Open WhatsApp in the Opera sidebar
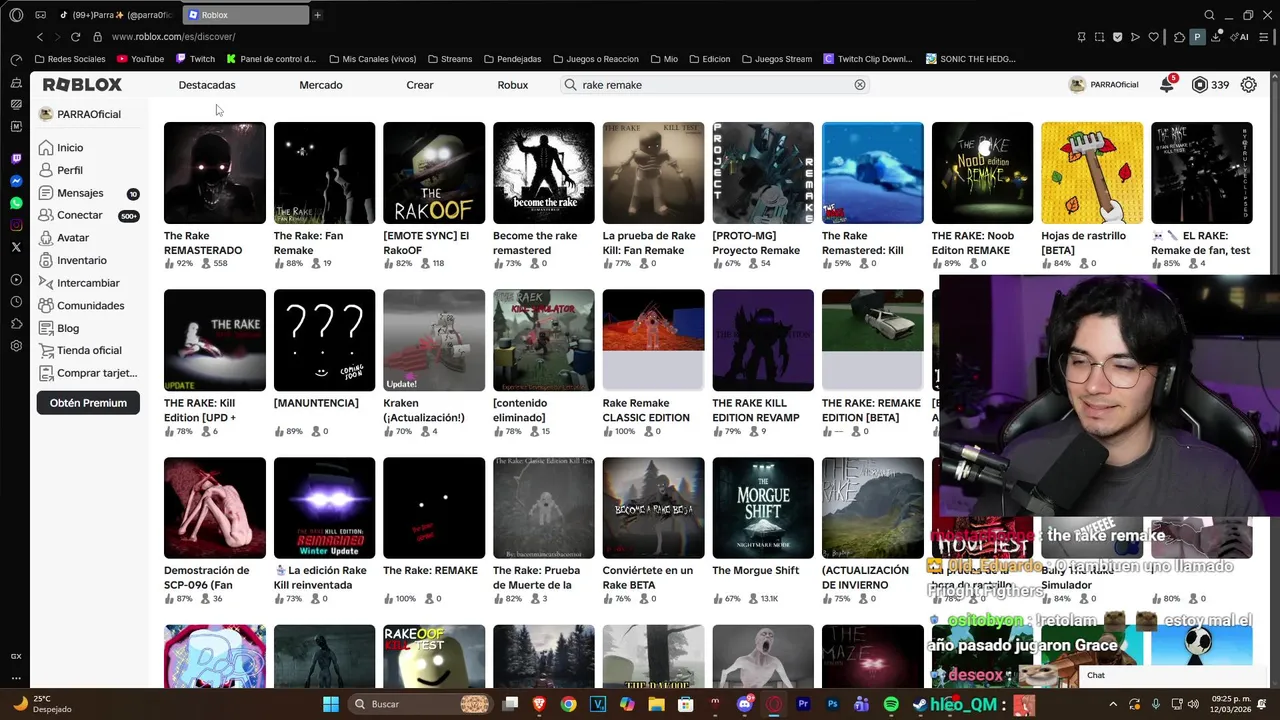The image size is (1280, 720). [x=16, y=203]
